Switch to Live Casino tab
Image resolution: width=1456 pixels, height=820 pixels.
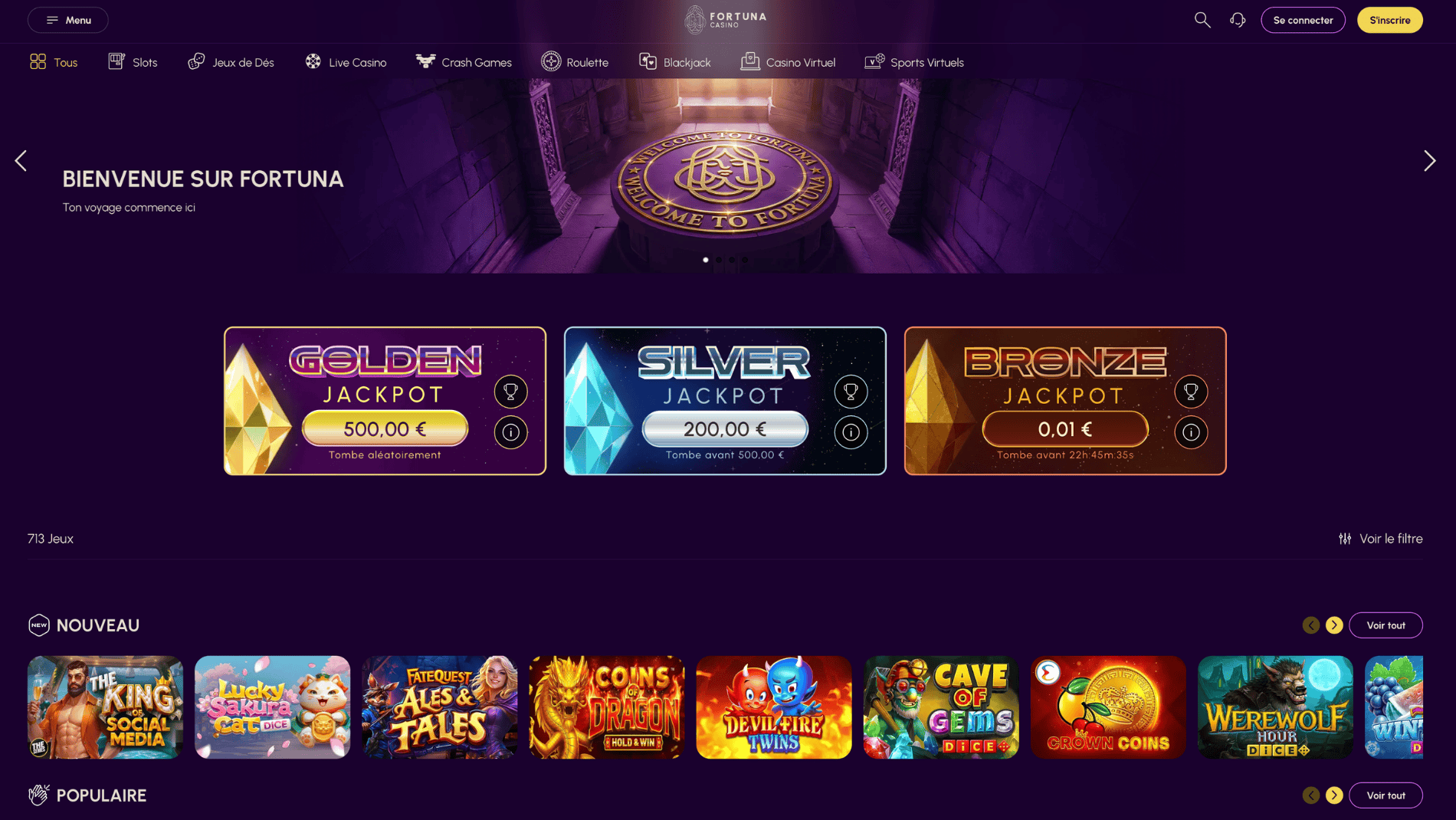[346, 62]
